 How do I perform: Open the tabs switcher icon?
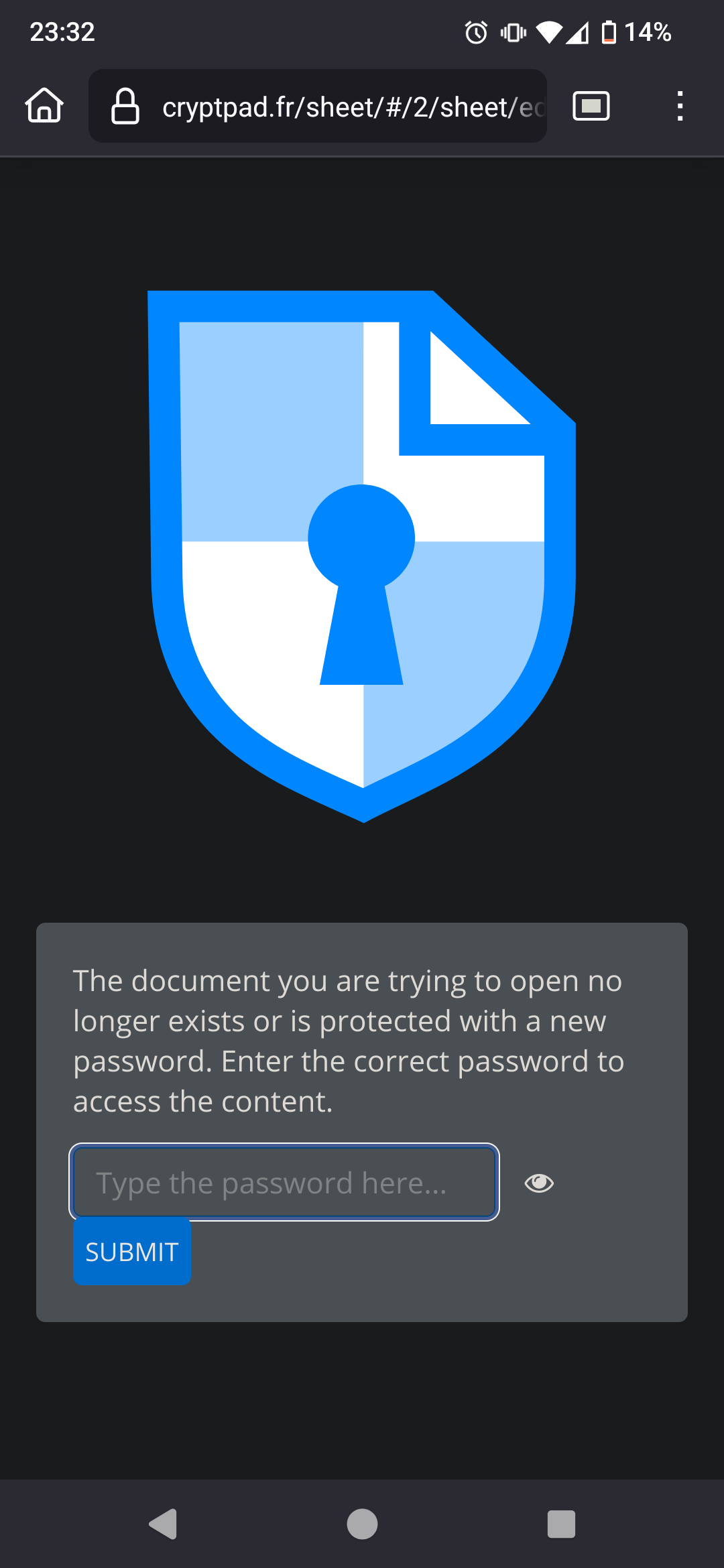(x=591, y=106)
